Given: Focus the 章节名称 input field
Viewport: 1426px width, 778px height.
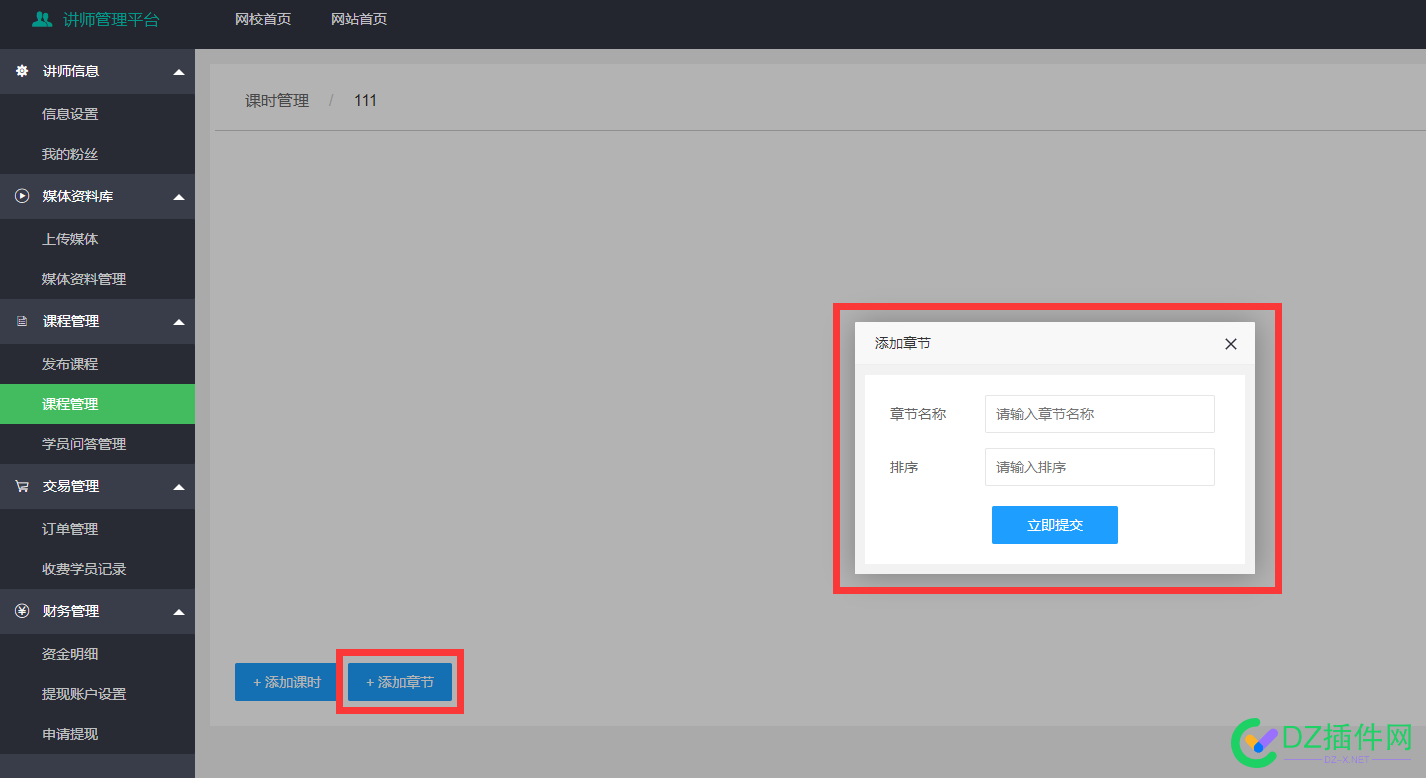Looking at the screenshot, I should pos(1100,414).
